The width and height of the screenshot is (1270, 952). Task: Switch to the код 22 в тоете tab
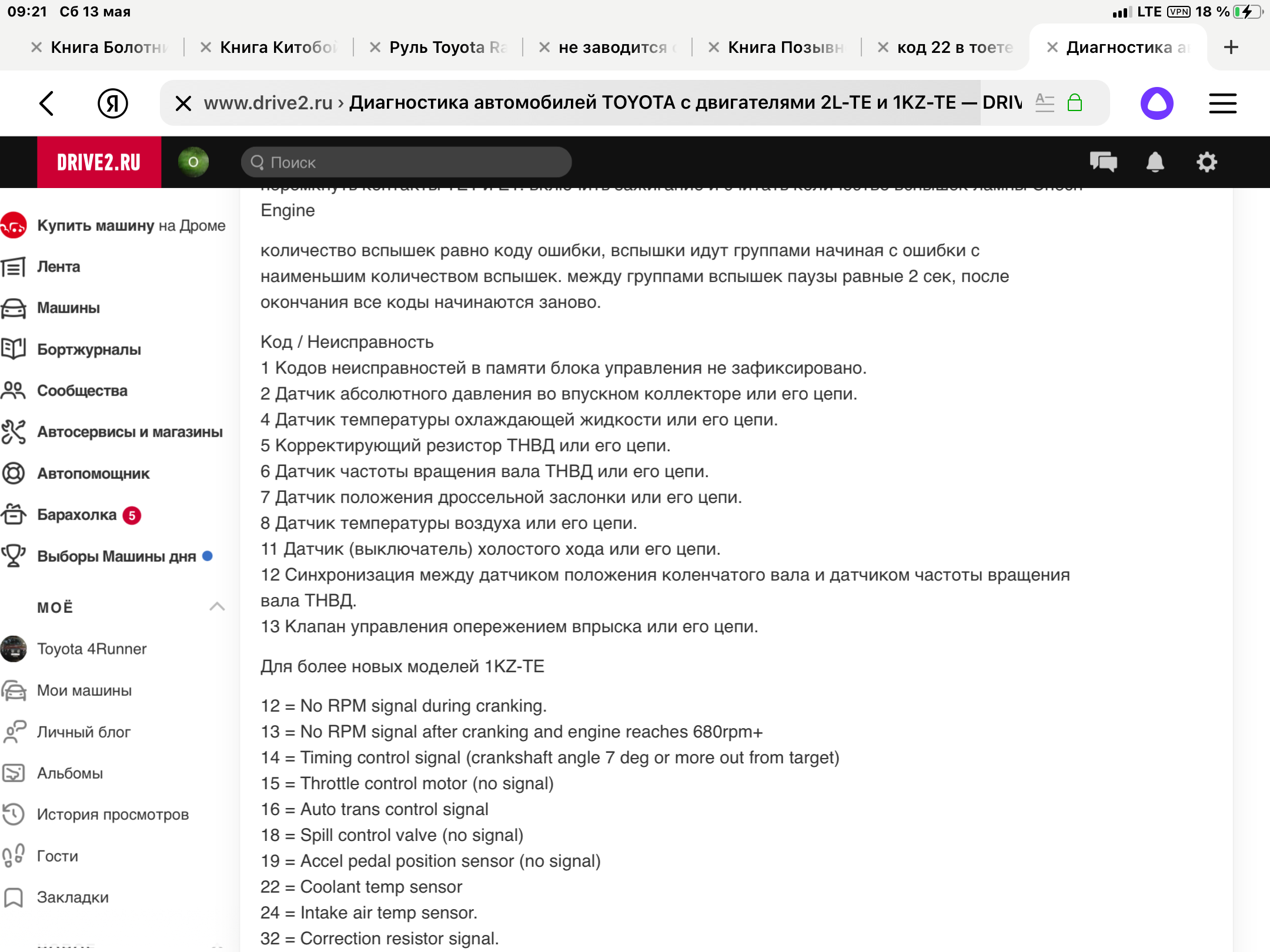955,47
